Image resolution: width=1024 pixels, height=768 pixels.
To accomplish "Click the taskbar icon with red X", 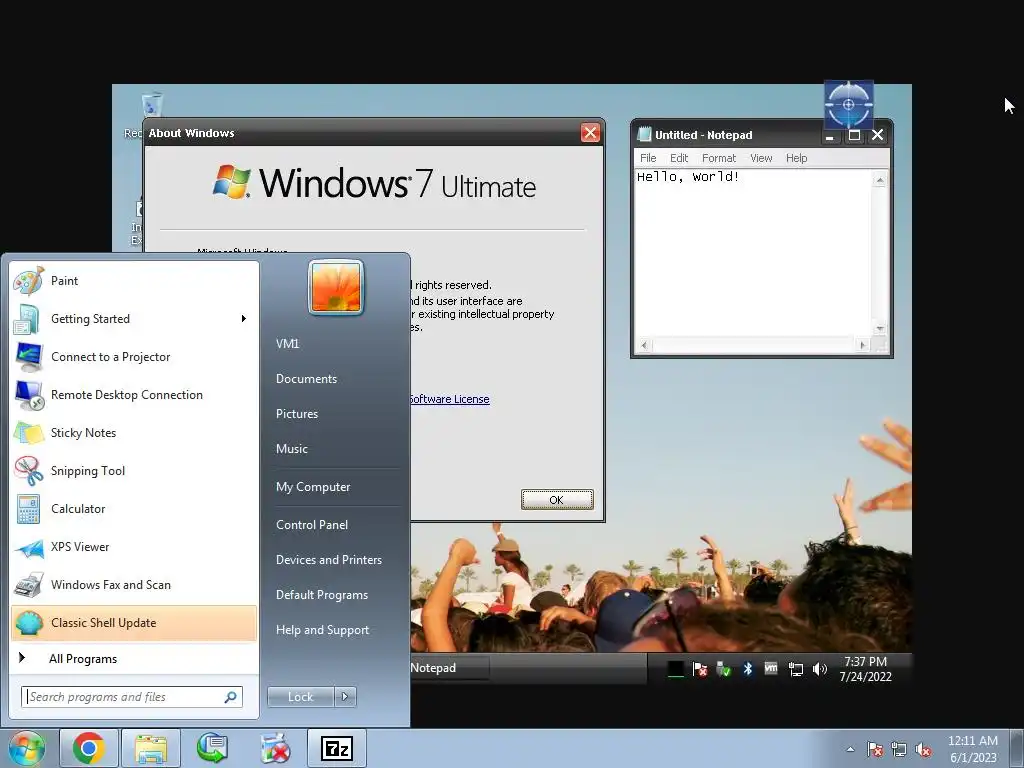I will point(275,748).
